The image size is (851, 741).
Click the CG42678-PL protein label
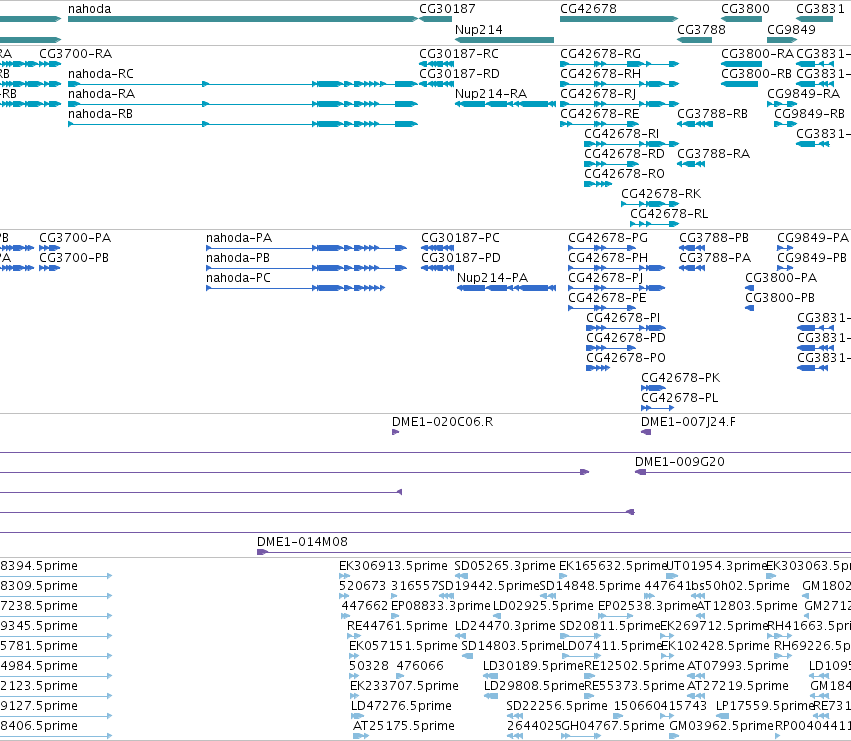click(x=679, y=398)
